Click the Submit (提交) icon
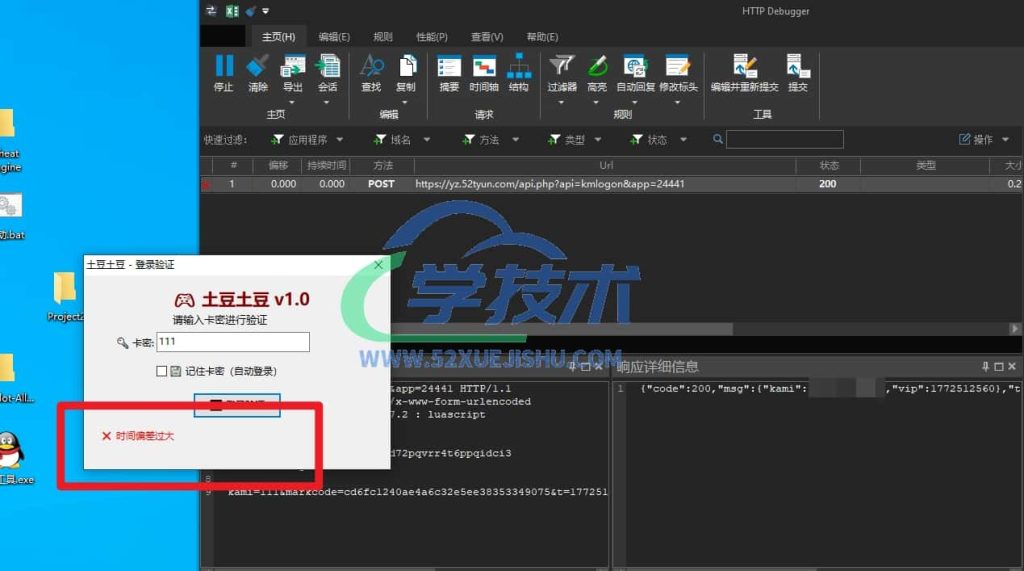The width and height of the screenshot is (1024, 571). point(797,66)
